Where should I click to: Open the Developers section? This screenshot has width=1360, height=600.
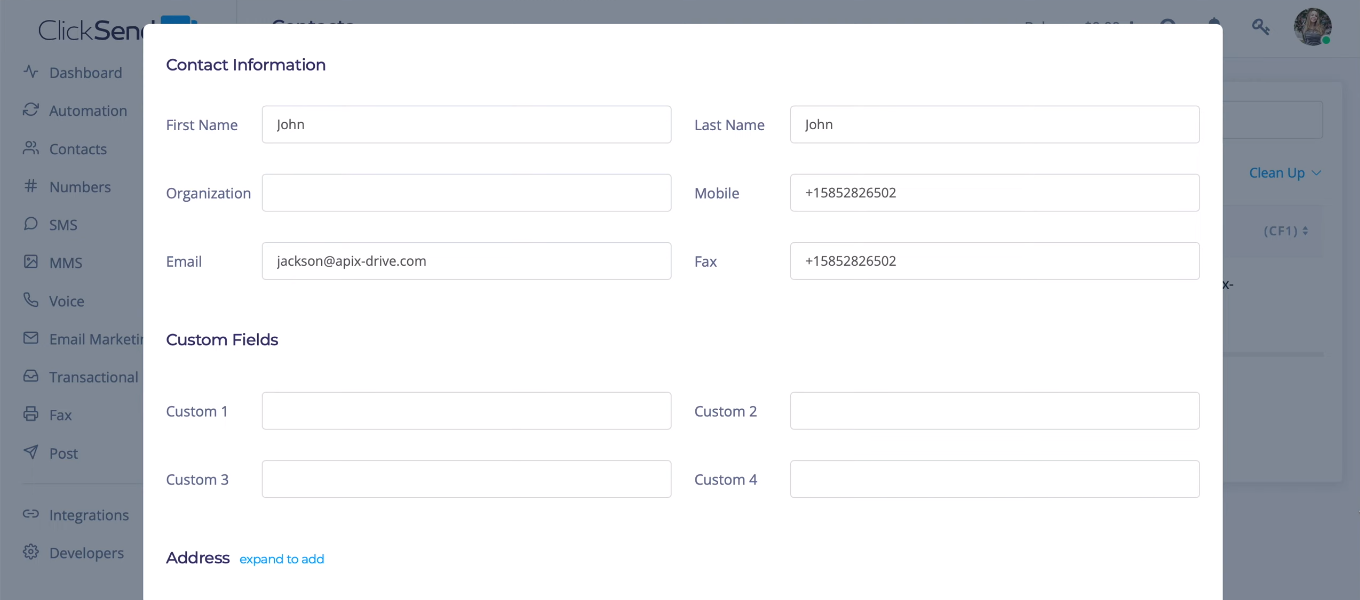pyautogui.click(x=86, y=552)
